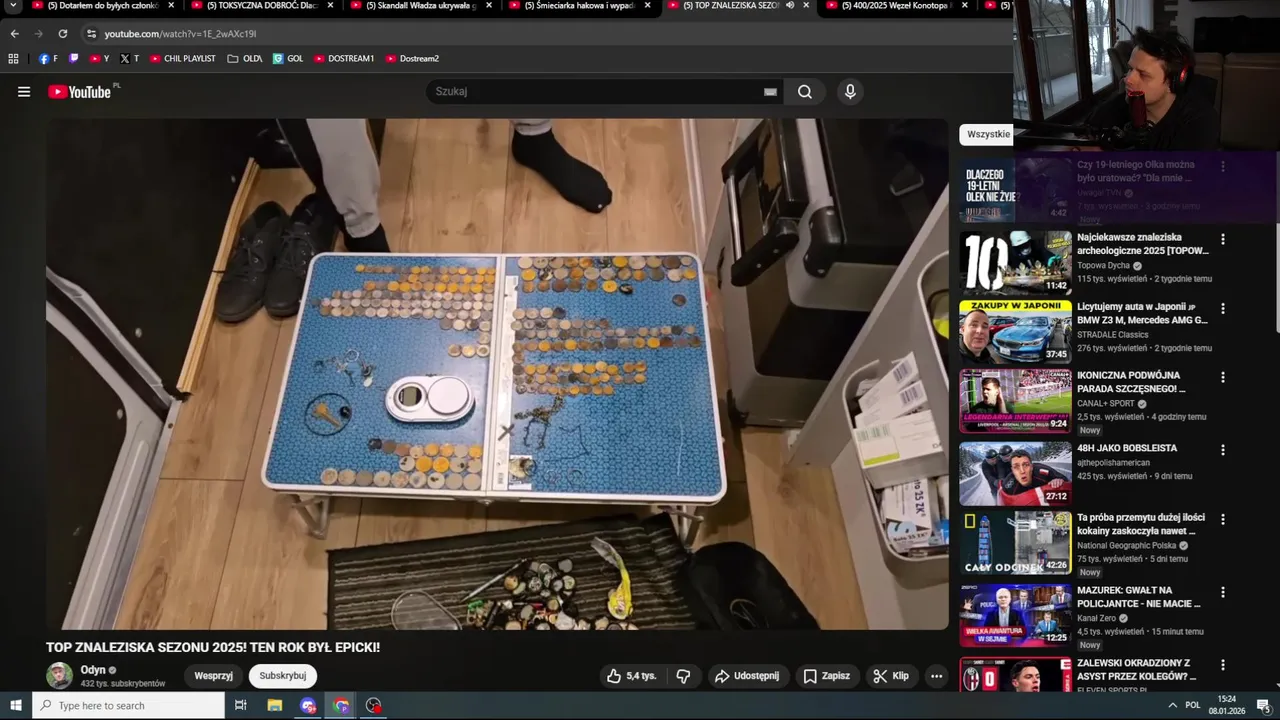Click the magnifier search button
The width and height of the screenshot is (1280, 720).
[805, 92]
